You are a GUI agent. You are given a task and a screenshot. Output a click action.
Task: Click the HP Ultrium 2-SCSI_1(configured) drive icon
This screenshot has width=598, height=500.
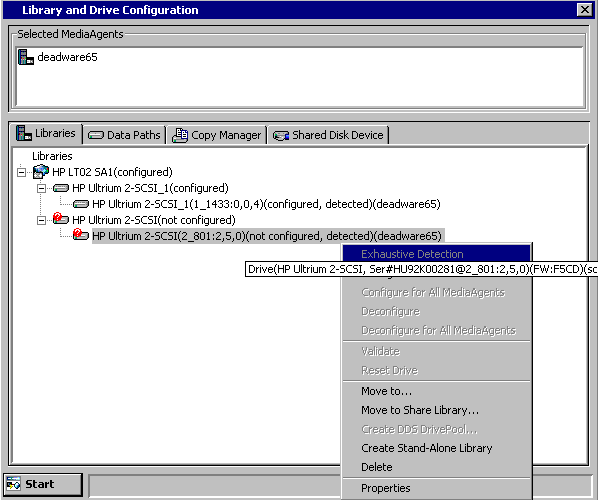(x=61, y=188)
